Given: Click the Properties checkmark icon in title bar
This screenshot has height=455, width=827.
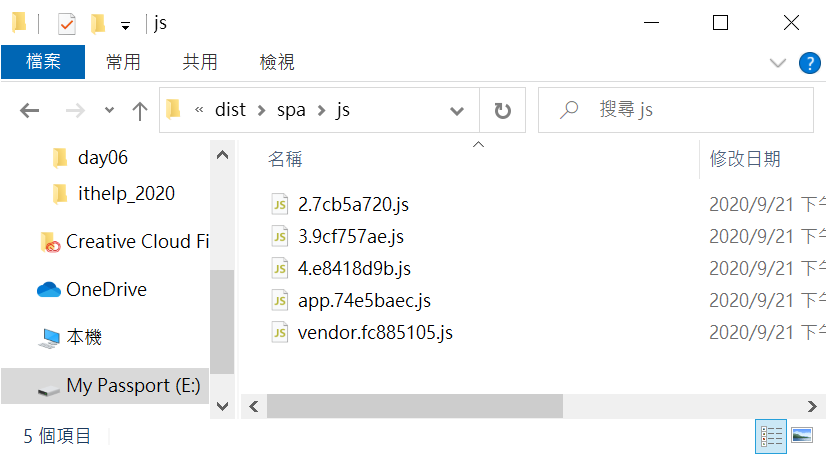Looking at the screenshot, I should click(66, 24).
